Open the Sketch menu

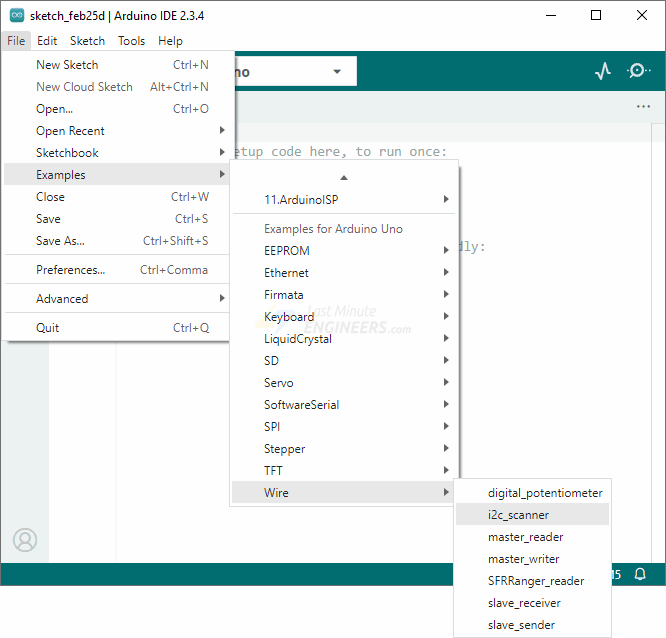tap(87, 41)
